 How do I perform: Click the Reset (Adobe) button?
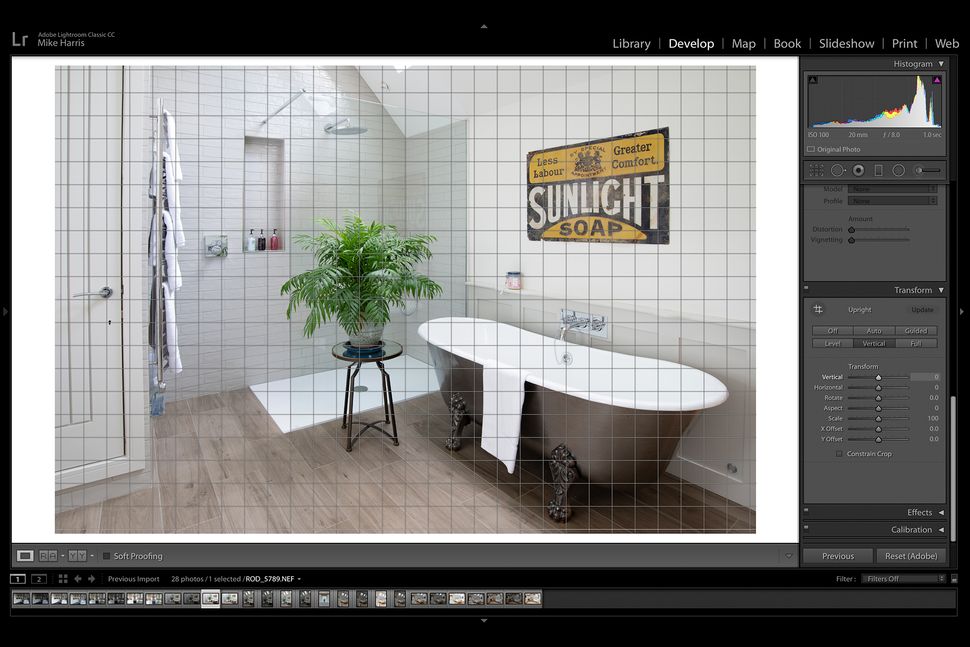click(x=910, y=555)
